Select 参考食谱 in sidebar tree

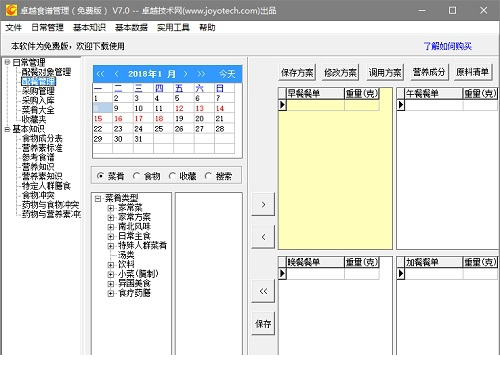point(38,157)
